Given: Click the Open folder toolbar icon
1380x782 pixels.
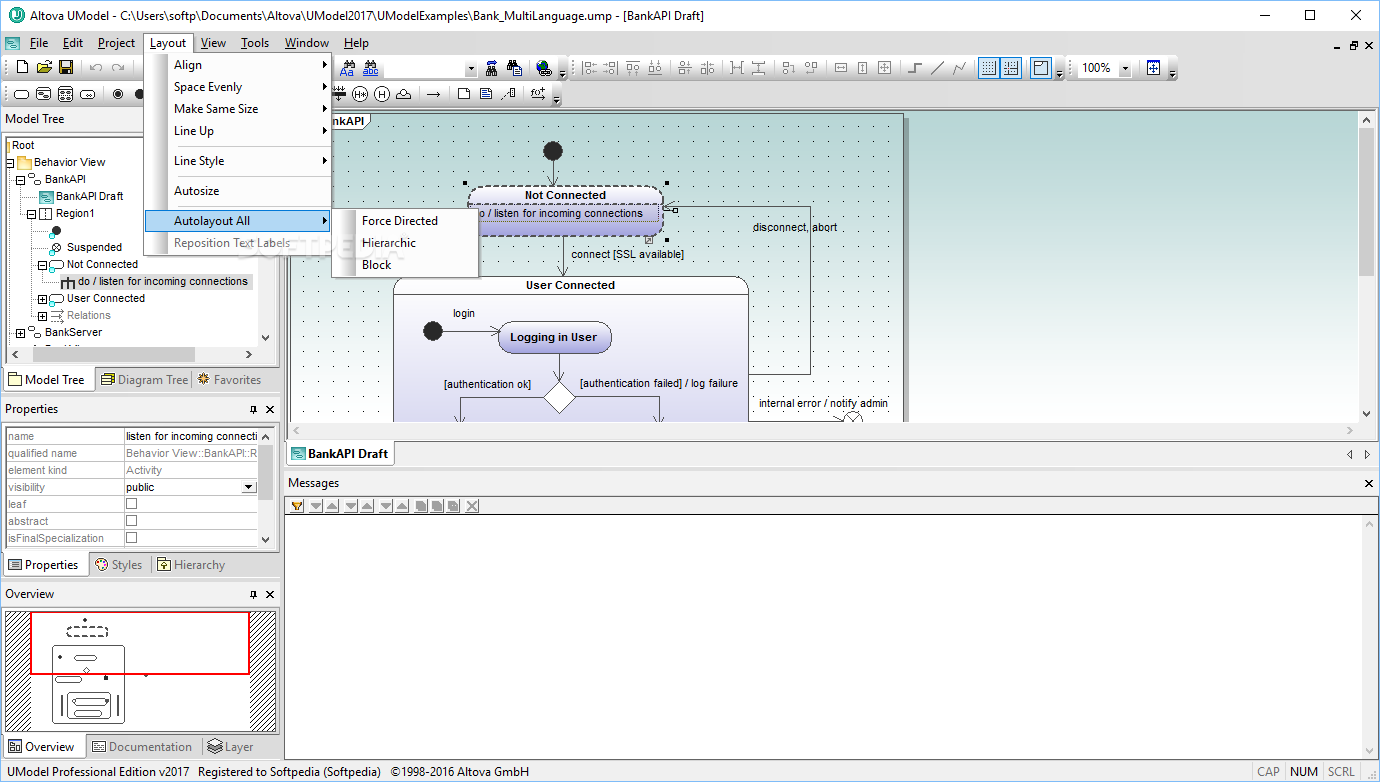Looking at the screenshot, I should click(44, 67).
